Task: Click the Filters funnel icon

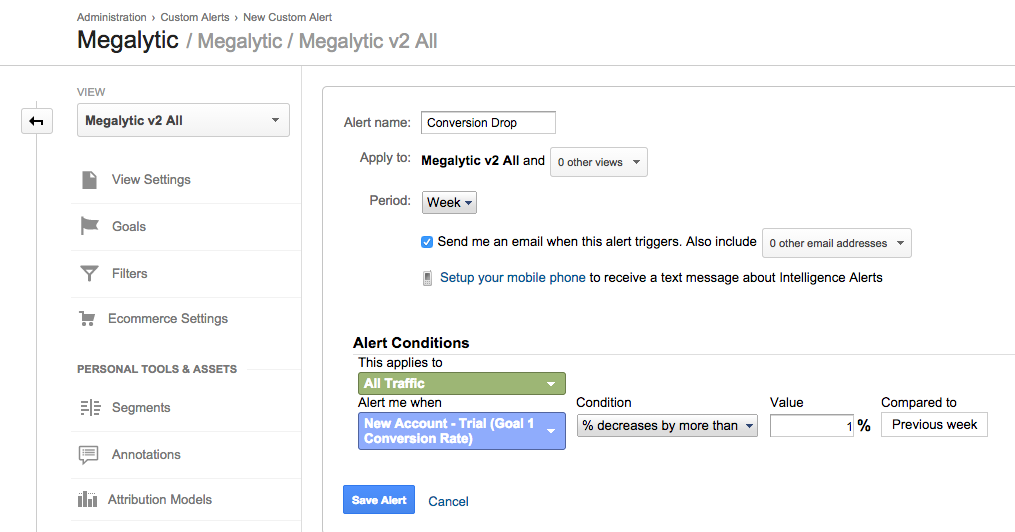Action: 90,273
